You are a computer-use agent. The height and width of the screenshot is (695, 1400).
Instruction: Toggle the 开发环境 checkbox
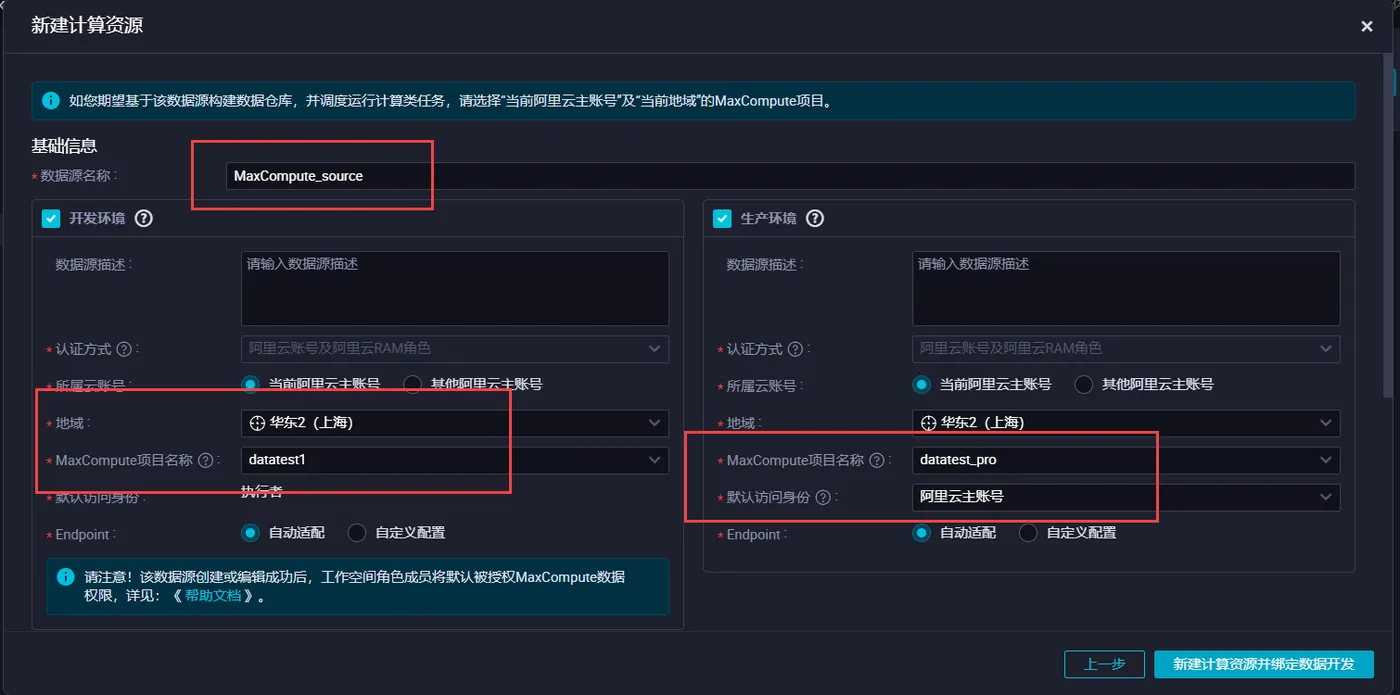(51, 218)
